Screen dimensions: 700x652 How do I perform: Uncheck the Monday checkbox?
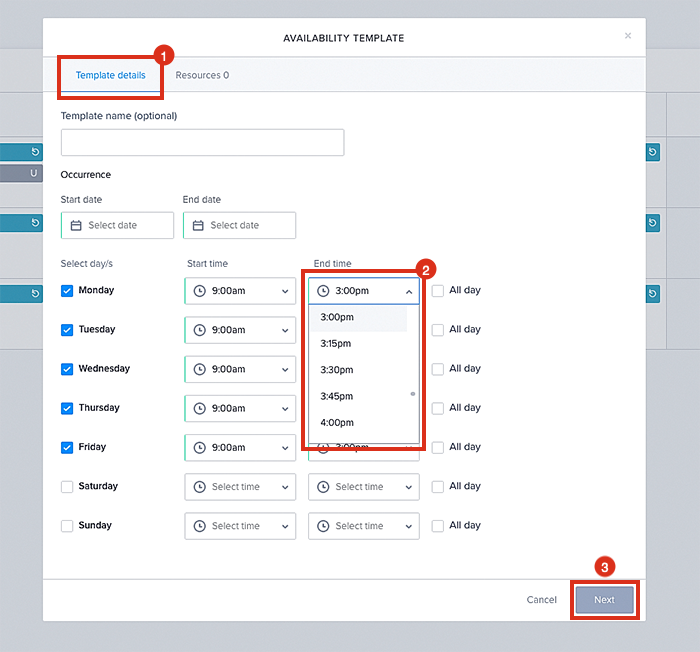pyautogui.click(x=67, y=291)
